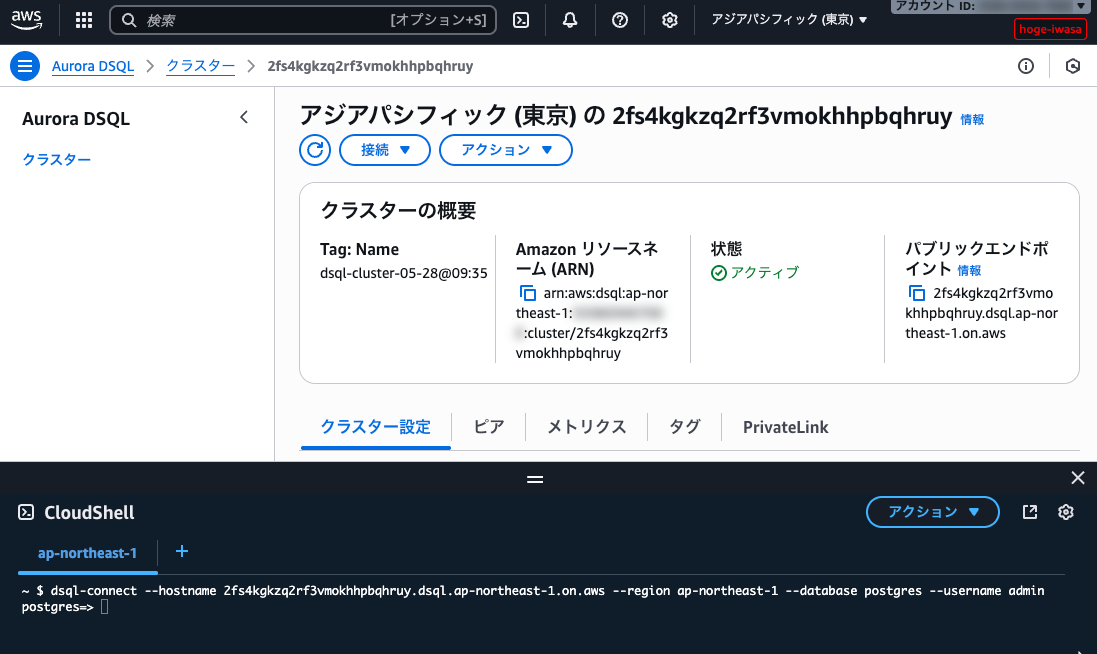Toggle the blue hamburger navigation menu
Image resolution: width=1097 pixels, height=654 pixels.
click(x=24, y=66)
